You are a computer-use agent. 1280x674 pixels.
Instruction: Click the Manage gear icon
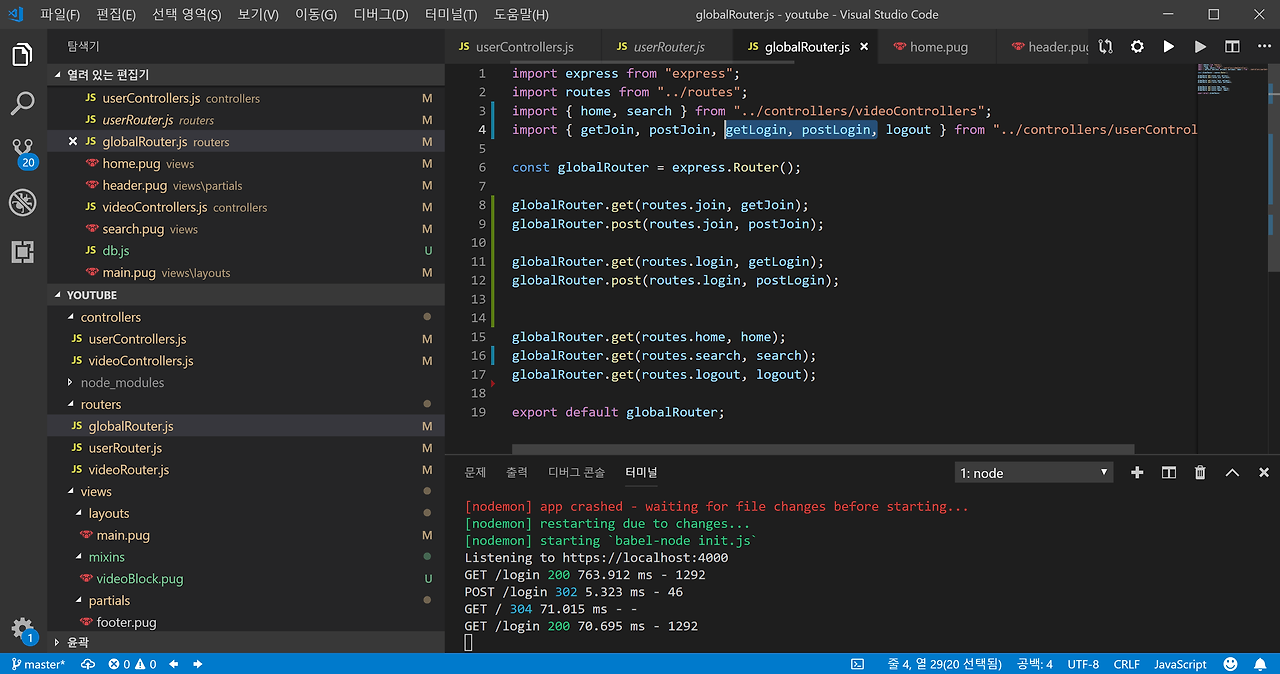pyautogui.click(x=22, y=629)
